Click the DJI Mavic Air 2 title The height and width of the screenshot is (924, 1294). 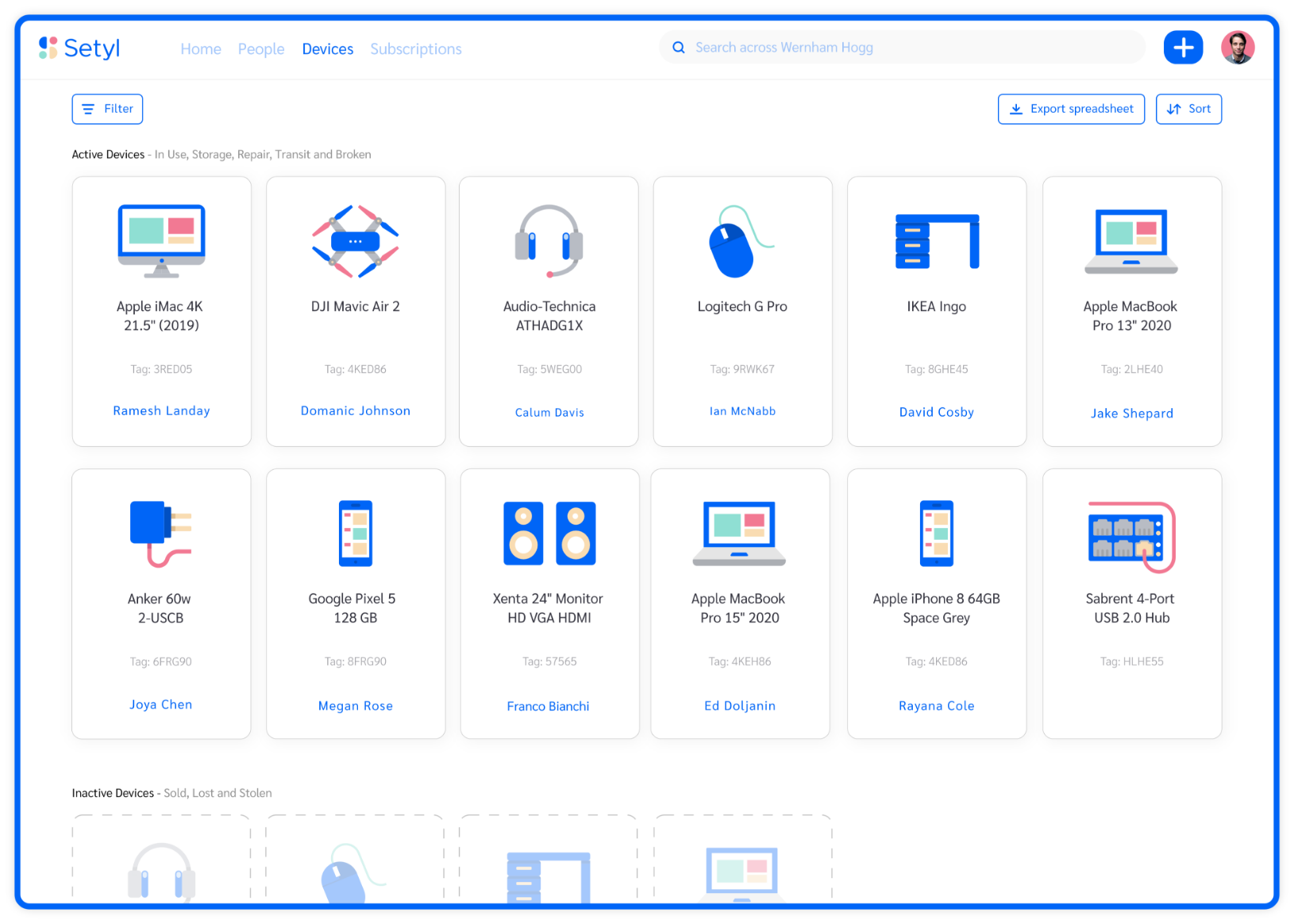(x=356, y=306)
